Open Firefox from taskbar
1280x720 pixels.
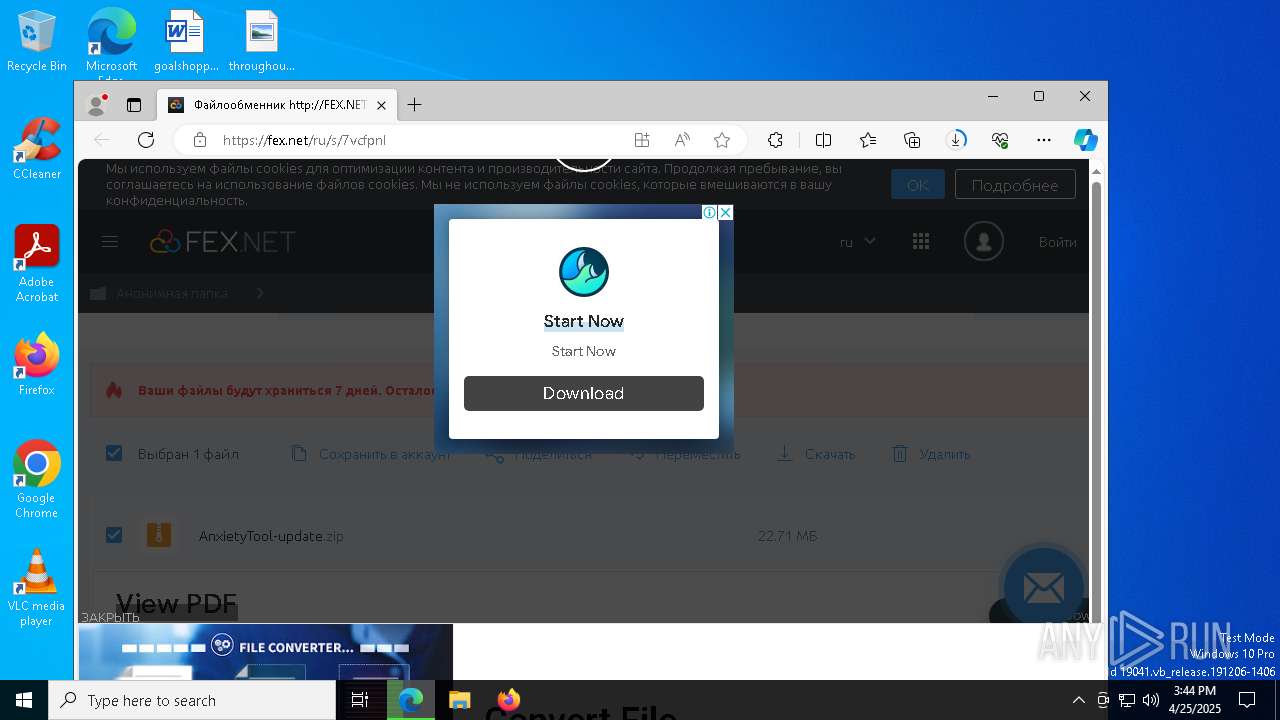click(x=509, y=700)
